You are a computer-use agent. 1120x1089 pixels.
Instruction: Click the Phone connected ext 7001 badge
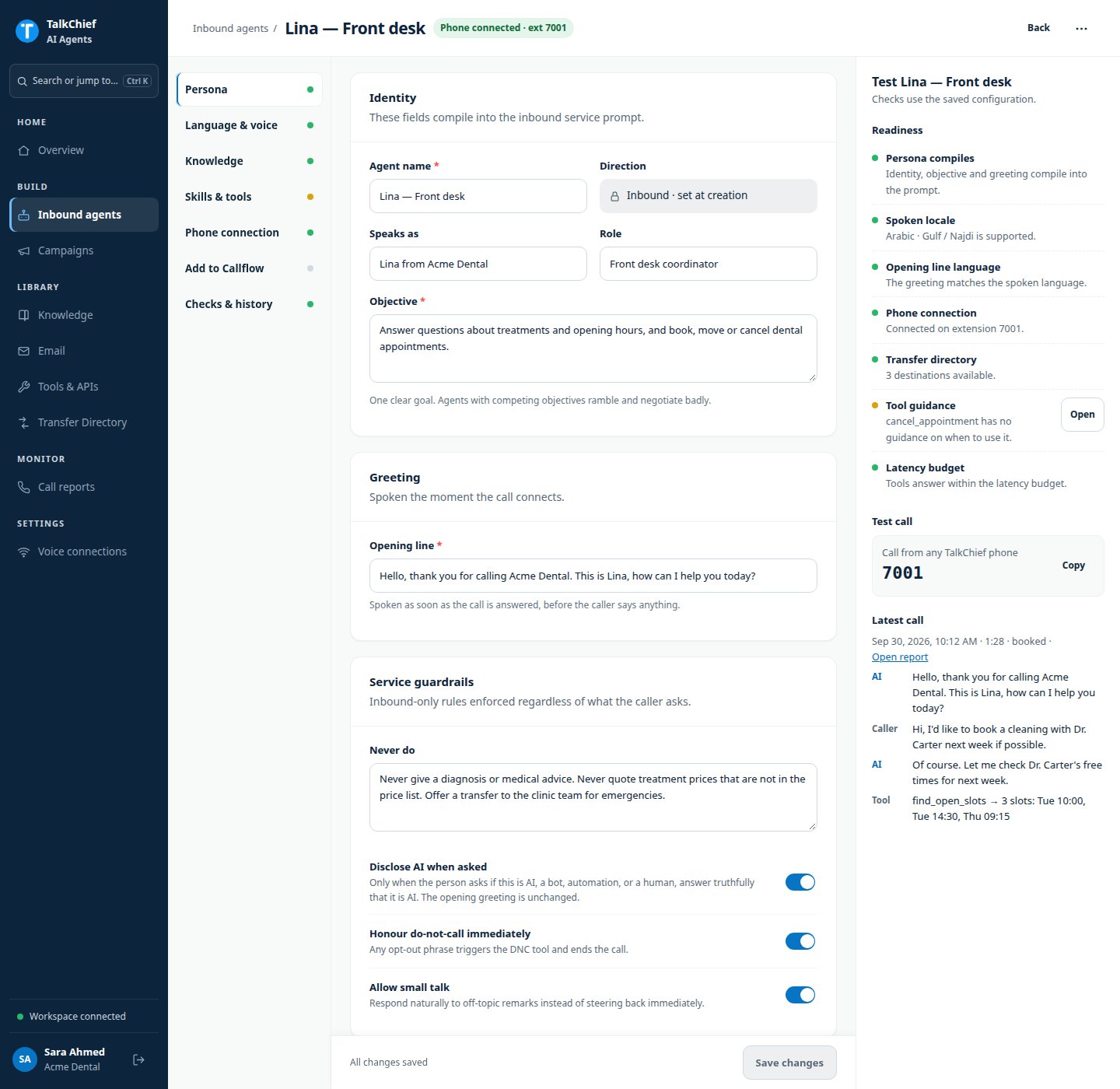pyautogui.click(x=503, y=28)
